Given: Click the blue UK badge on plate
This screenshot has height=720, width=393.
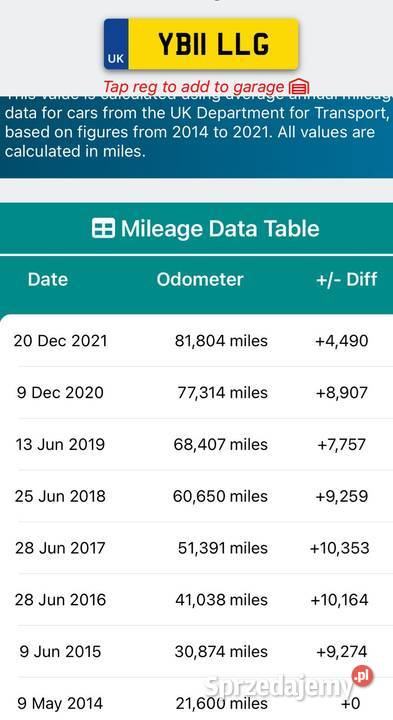Looking at the screenshot, I should [116, 44].
